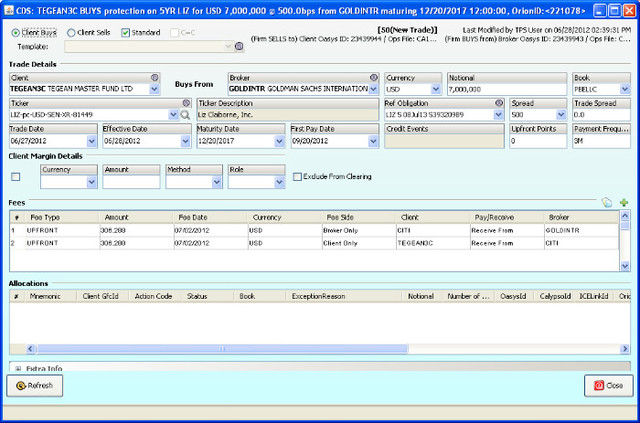
Task: Click the Action Code allocations column header
Action: [x=155, y=296]
